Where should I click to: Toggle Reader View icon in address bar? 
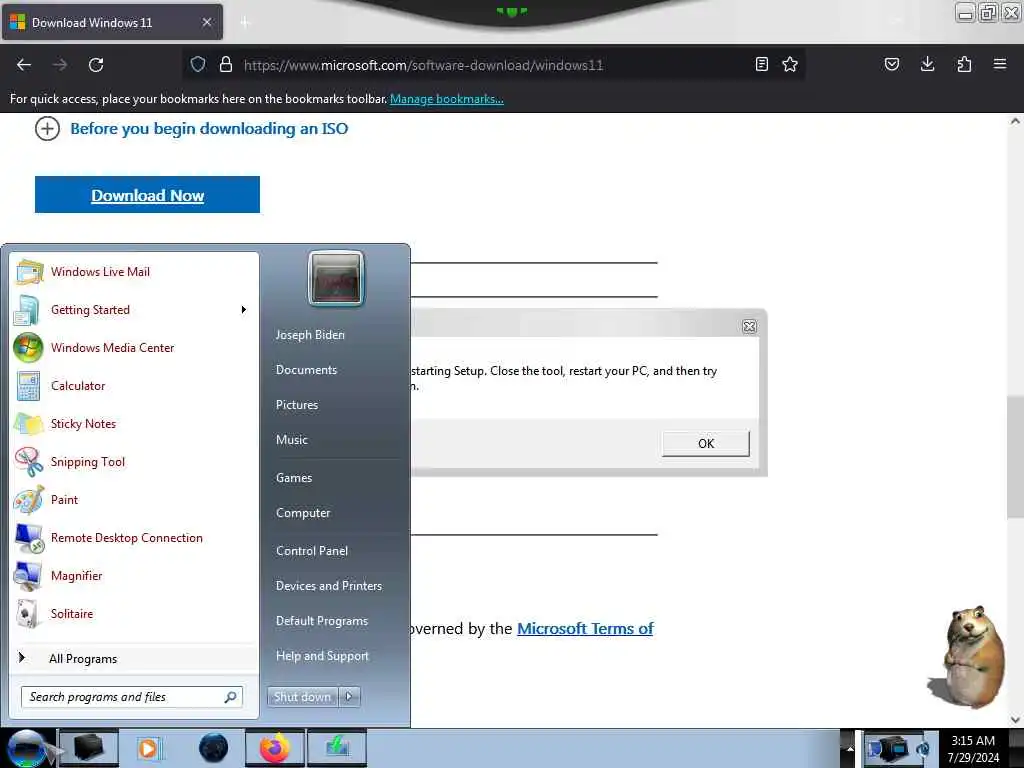[x=761, y=64]
